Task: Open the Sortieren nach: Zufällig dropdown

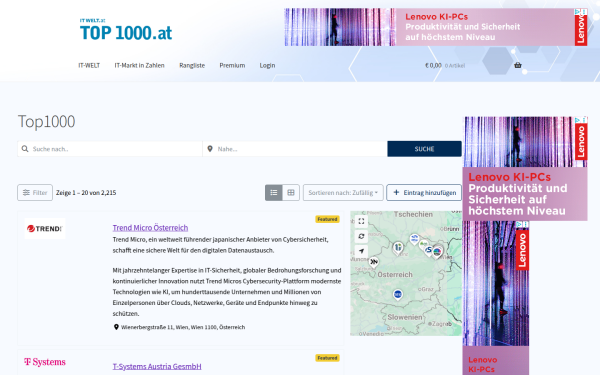Action: pos(343,192)
